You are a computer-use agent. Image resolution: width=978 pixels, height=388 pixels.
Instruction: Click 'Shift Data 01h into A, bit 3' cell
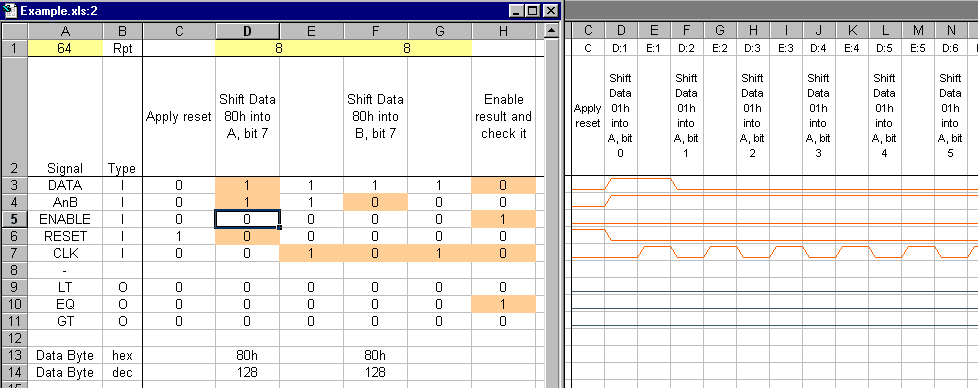point(818,116)
